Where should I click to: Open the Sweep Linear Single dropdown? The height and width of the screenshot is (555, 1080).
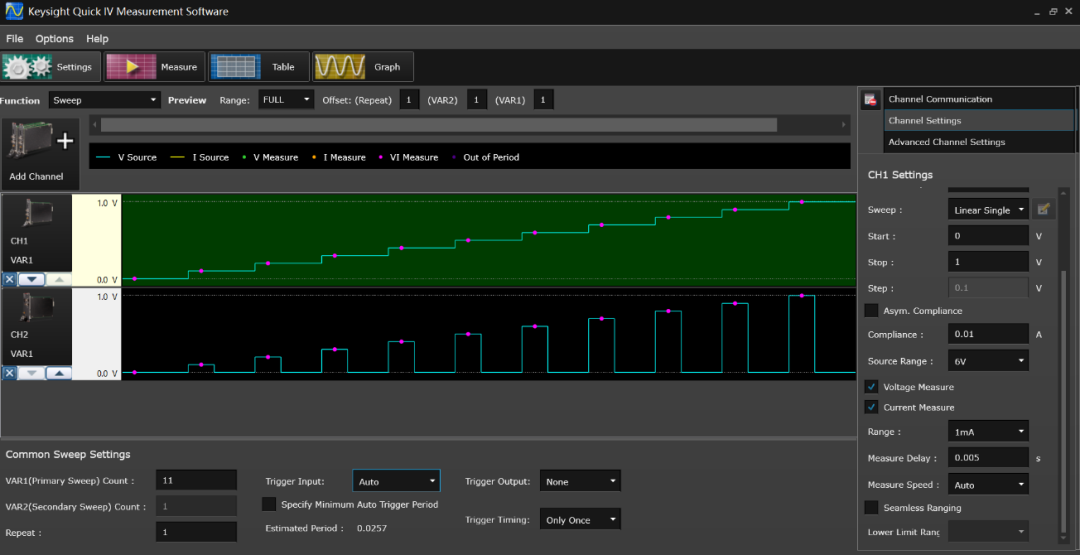point(988,210)
